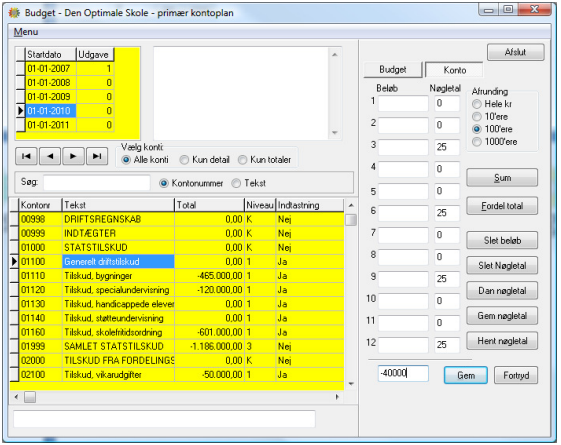Click the Kontonr column header
The image size is (561, 445).
[40, 205]
